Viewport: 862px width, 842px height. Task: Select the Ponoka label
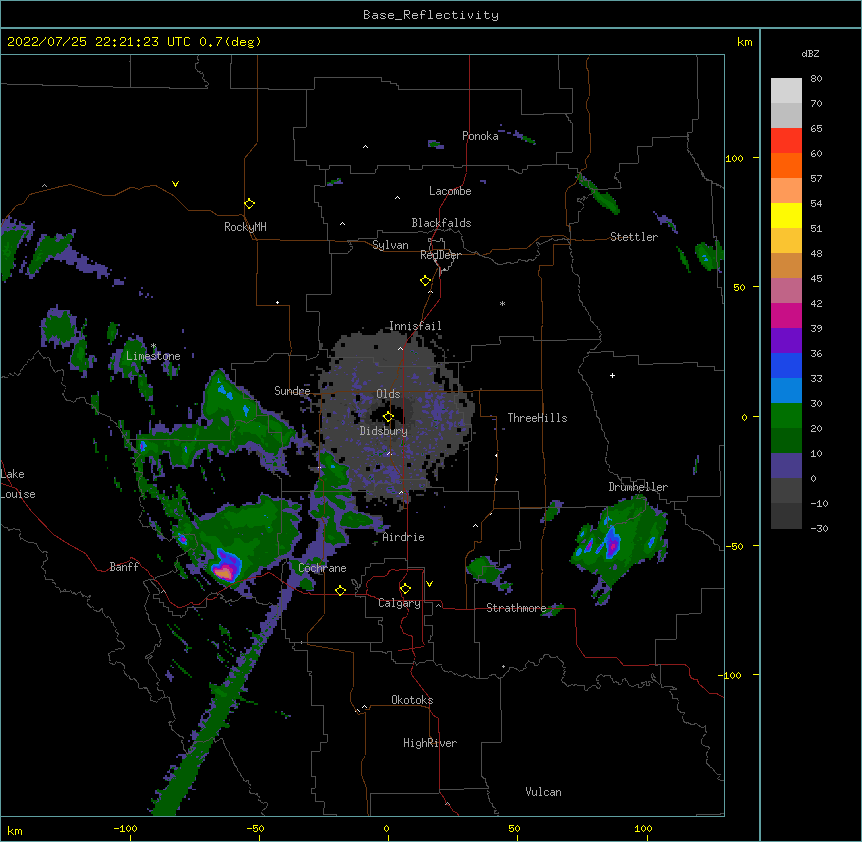tap(480, 136)
